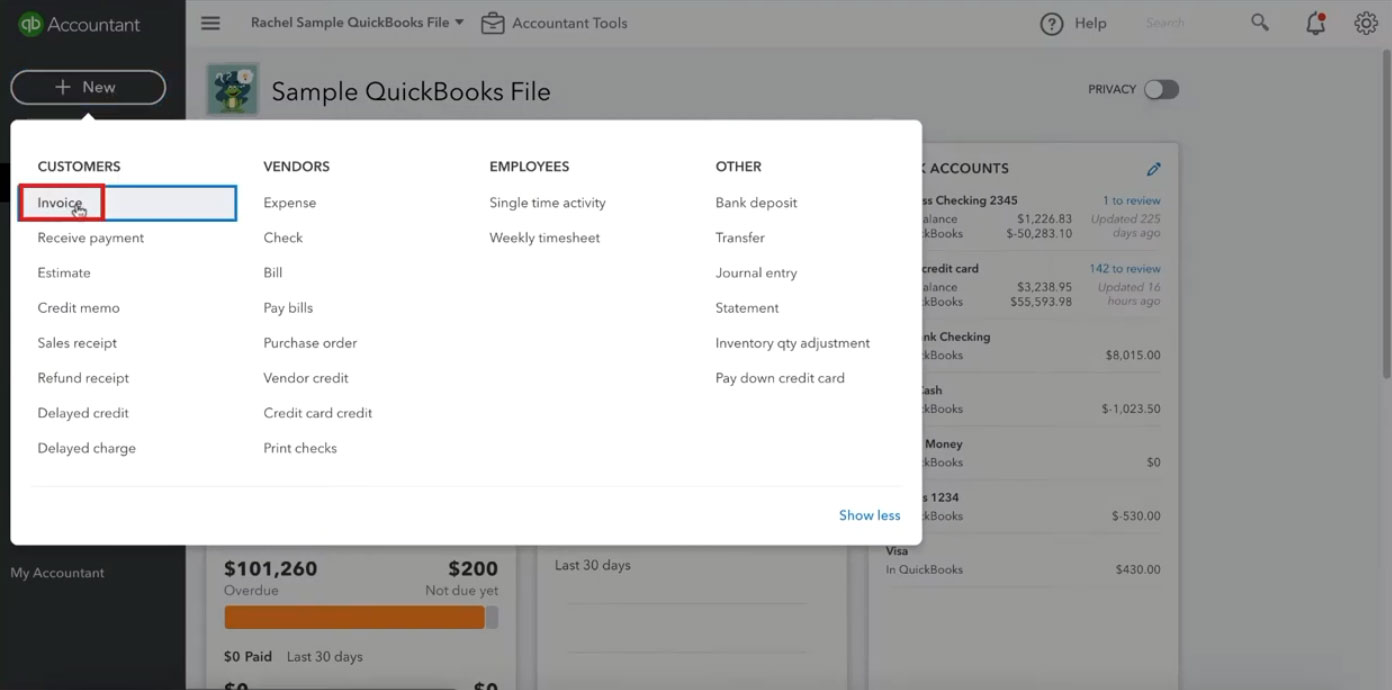The height and width of the screenshot is (690, 1392).
Task: Click the 1 to review link
Action: point(1131,201)
